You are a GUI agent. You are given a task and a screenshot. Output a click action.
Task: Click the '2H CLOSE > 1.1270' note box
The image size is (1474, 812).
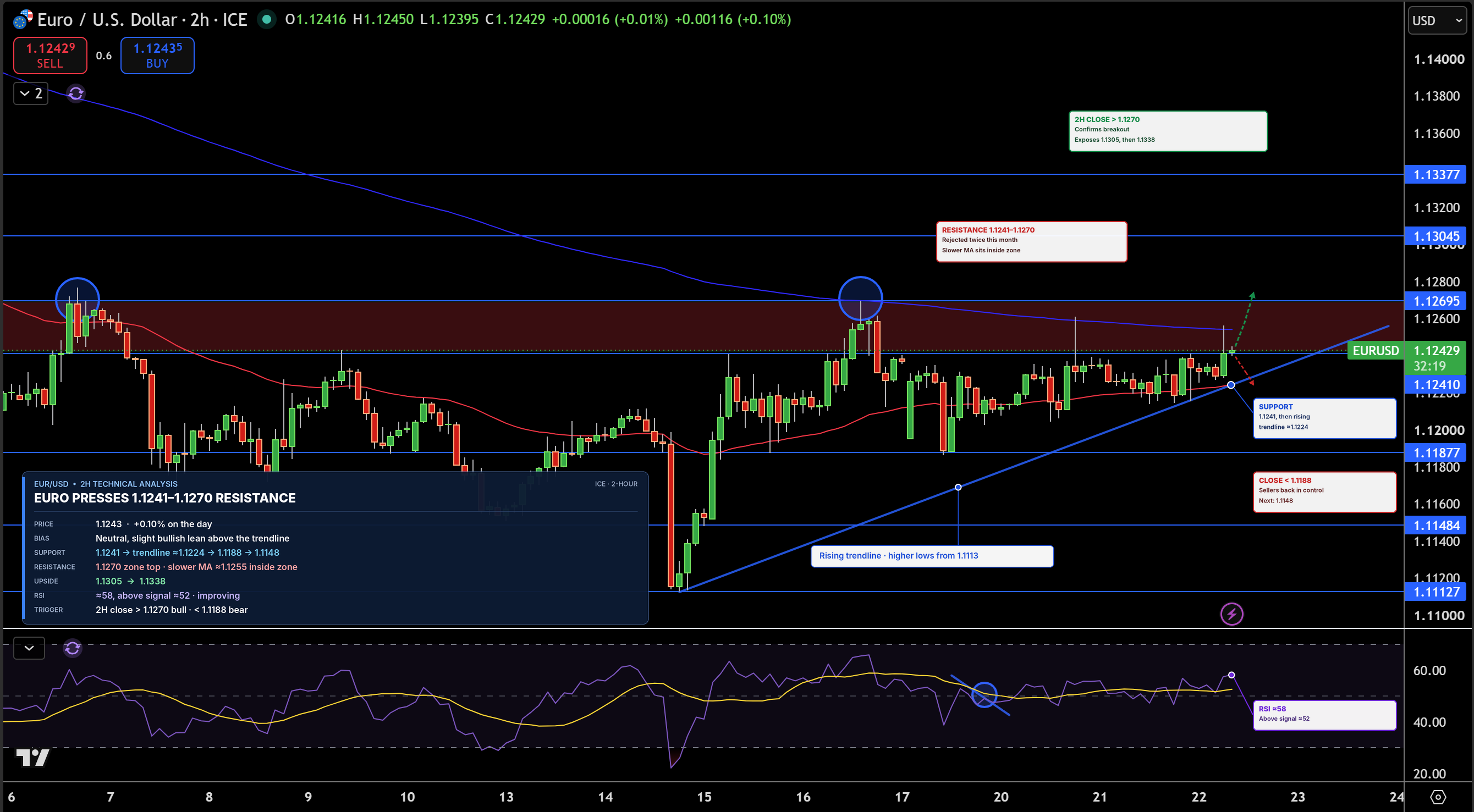(x=1168, y=131)
